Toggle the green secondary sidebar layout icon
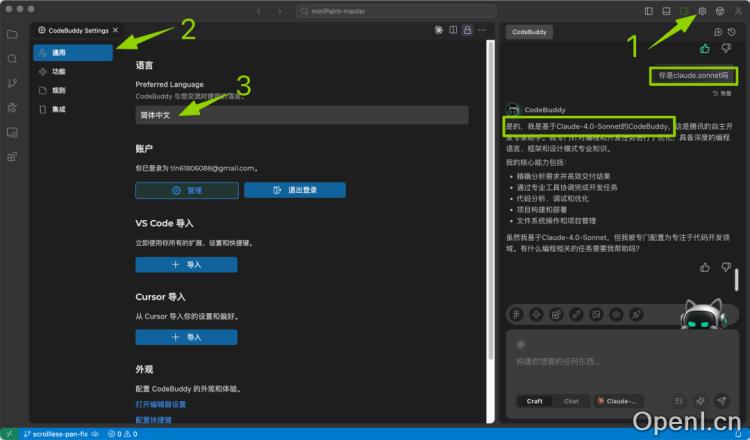This screenshot has height=440, width=750. (x=684, y=11)
